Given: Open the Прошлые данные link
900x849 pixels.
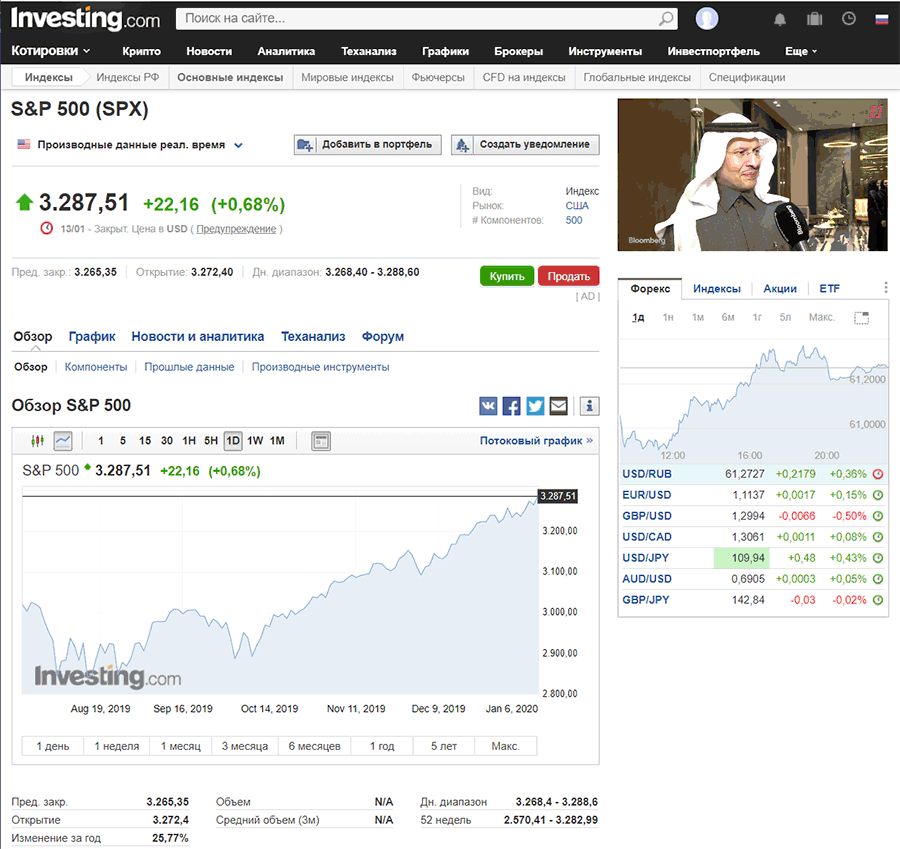Looking at the screenshot, I should click(189, 367).
